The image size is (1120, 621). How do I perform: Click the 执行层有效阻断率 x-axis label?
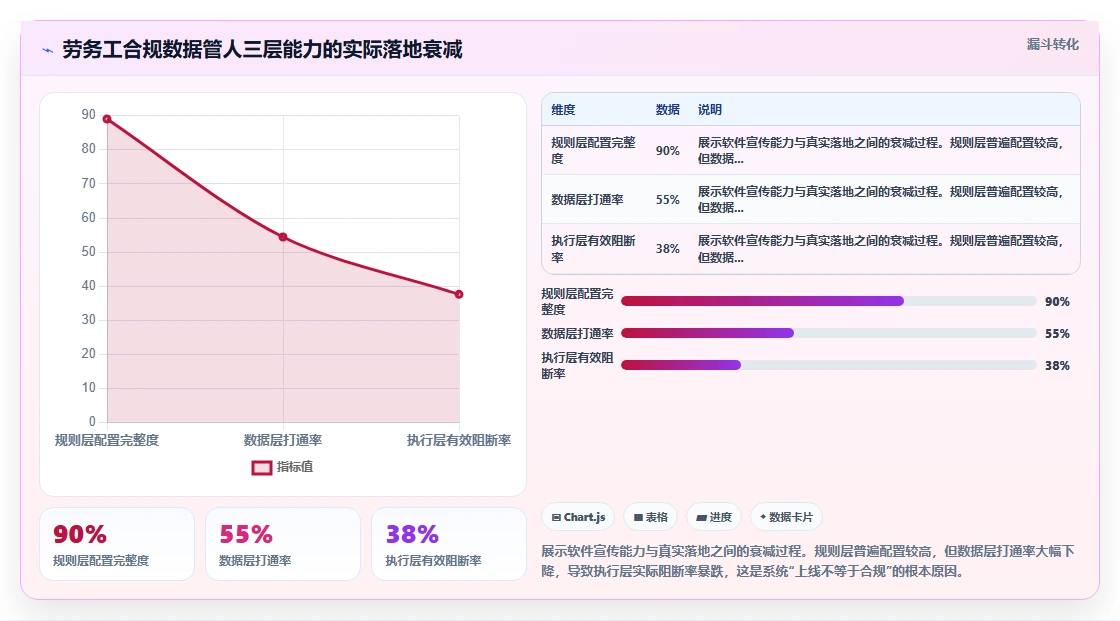coord(459,440)
